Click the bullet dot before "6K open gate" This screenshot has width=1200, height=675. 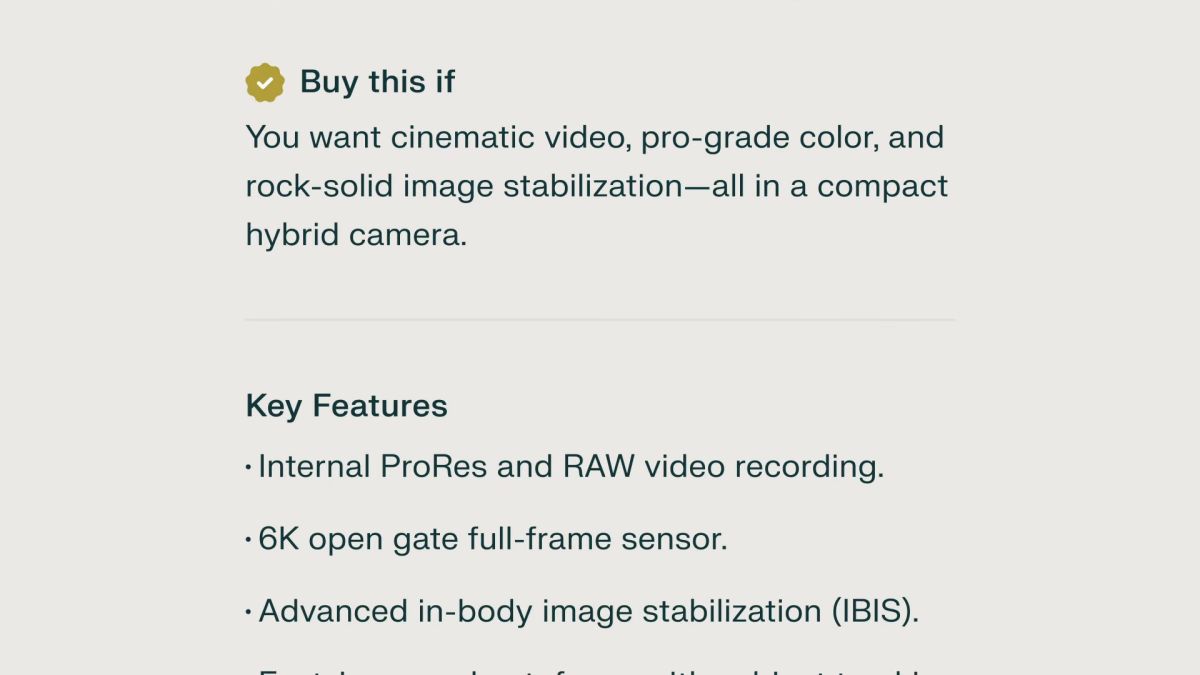point(249,540)
